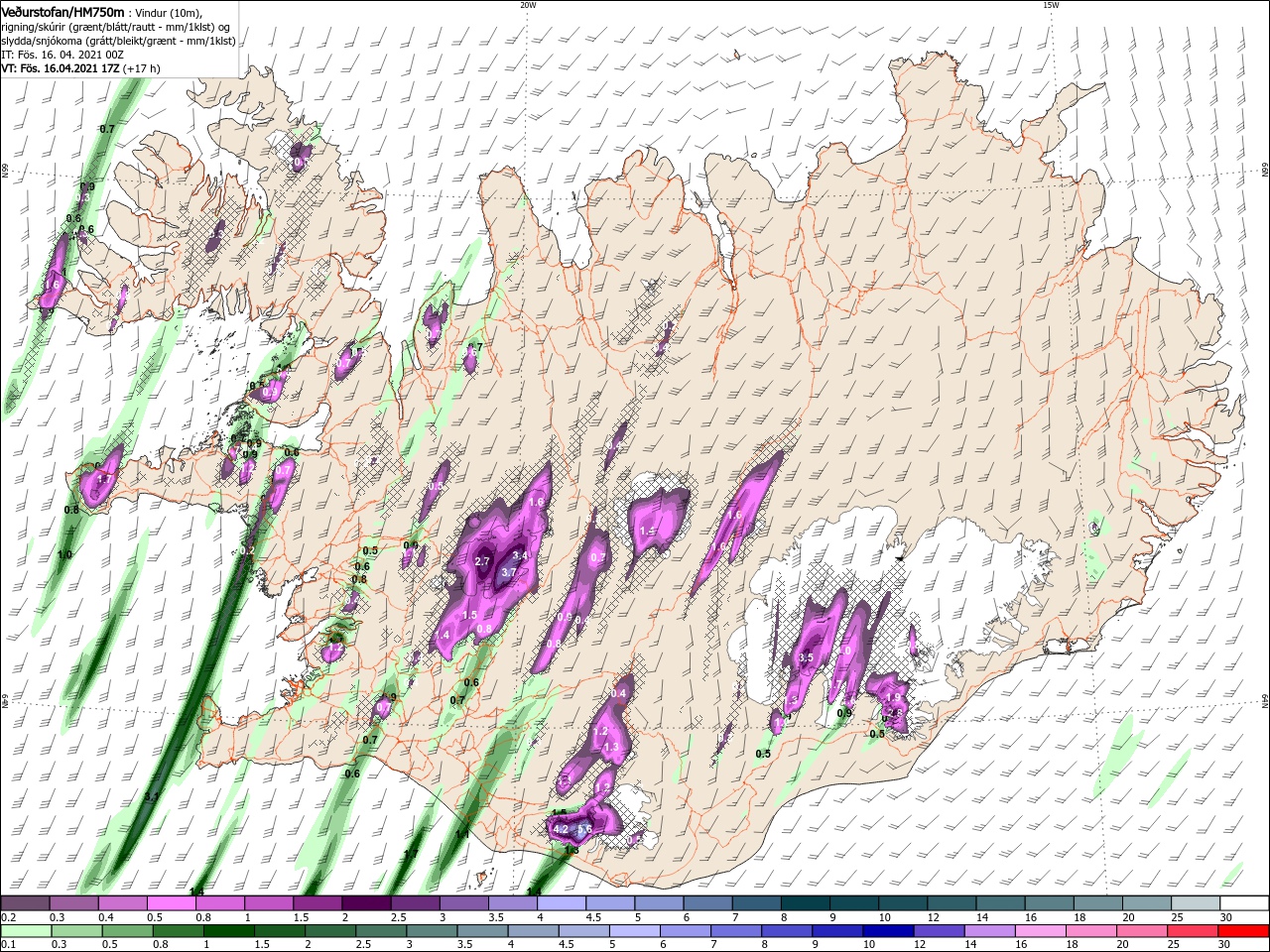Click the light pink rain swatch, 16 to 18
Screen dimensions: 1270x952
pos(1041,931)
